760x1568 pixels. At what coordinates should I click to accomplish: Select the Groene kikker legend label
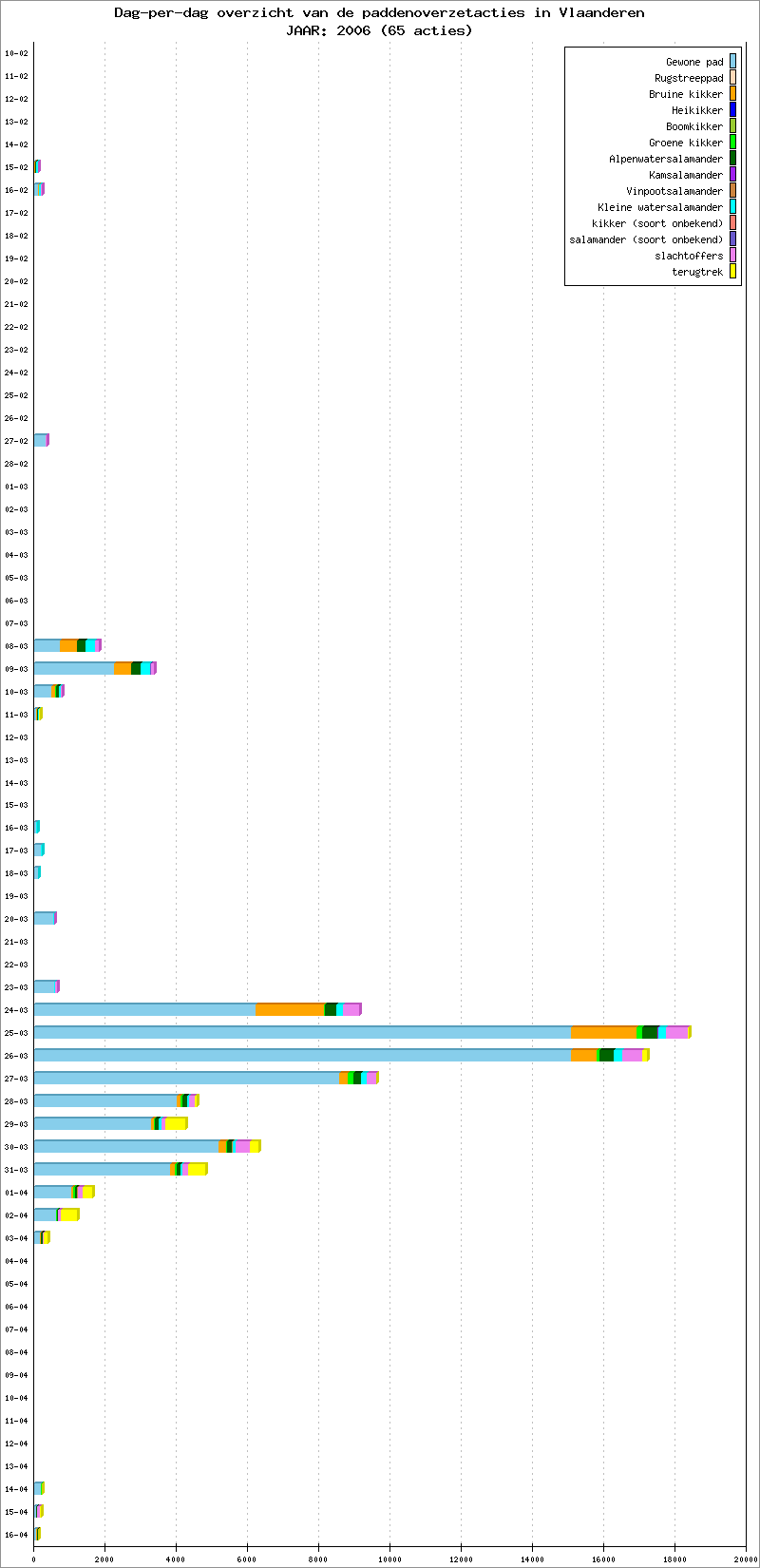685,143
